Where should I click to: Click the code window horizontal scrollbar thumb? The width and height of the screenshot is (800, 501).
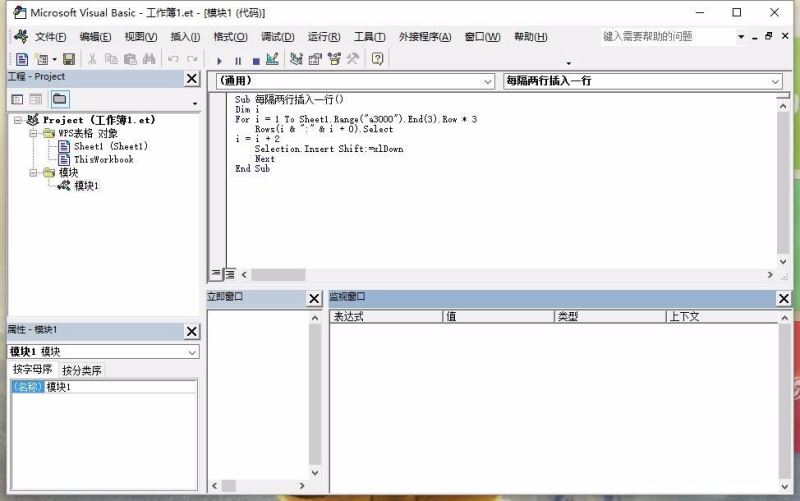pos(279,274)
